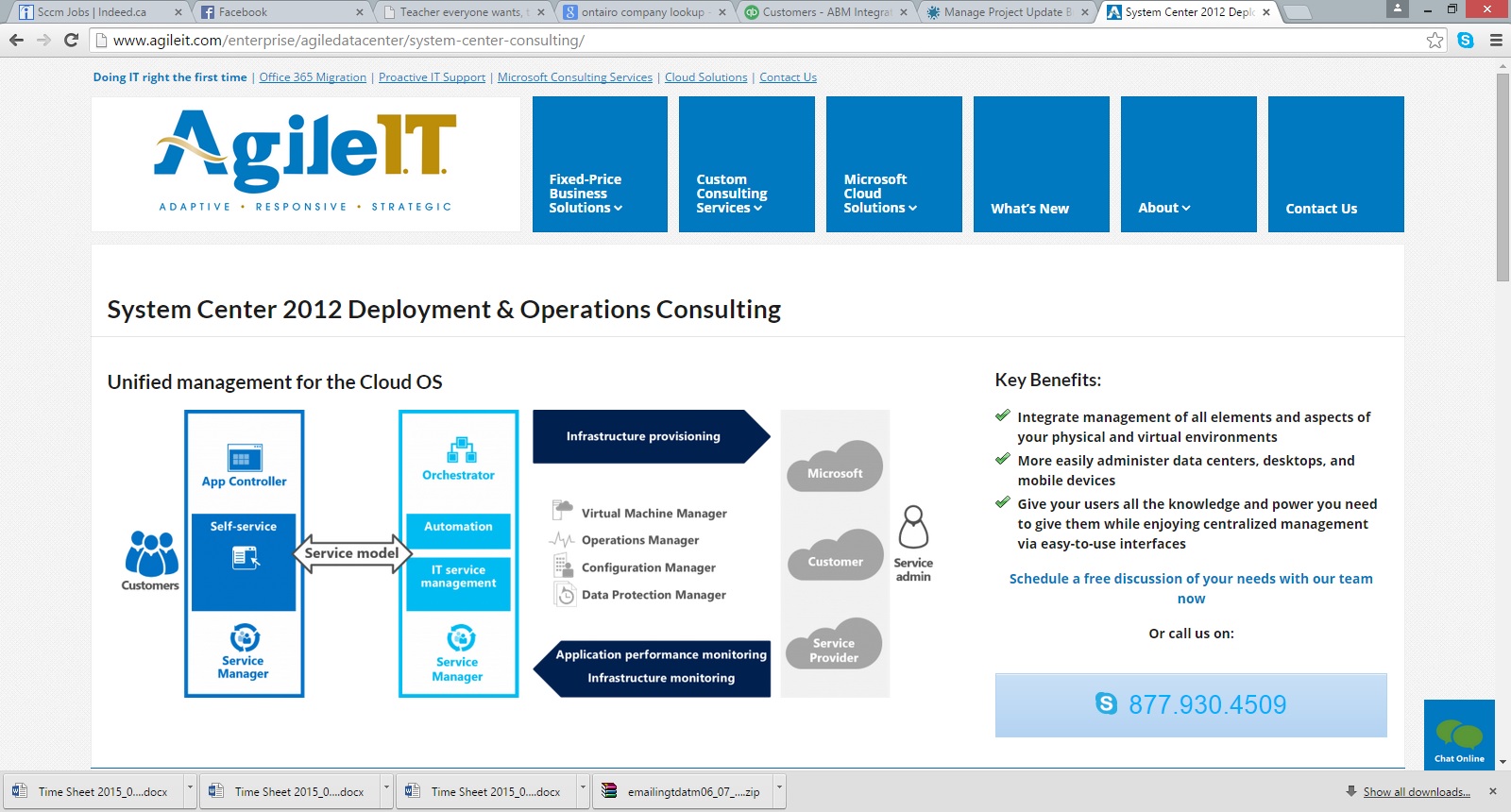Open the Chat Online widget

click(x=1459, y=736)
